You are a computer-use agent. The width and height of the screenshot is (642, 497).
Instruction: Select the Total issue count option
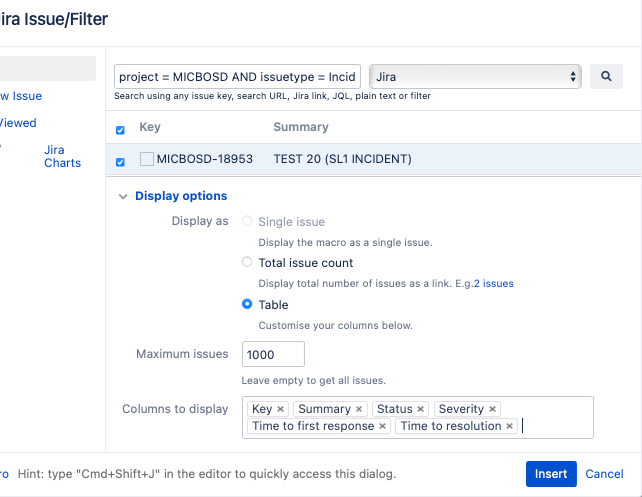(247, 262)
